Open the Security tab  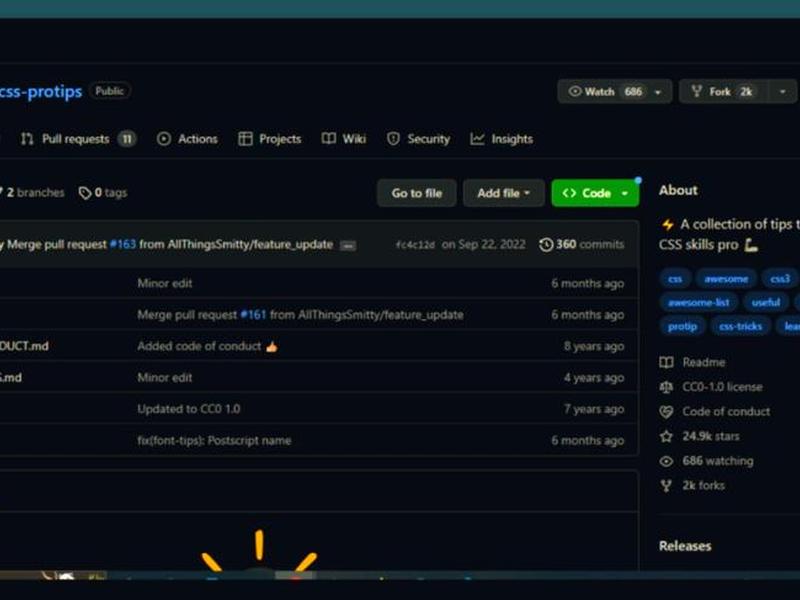(x=418, y=139)
